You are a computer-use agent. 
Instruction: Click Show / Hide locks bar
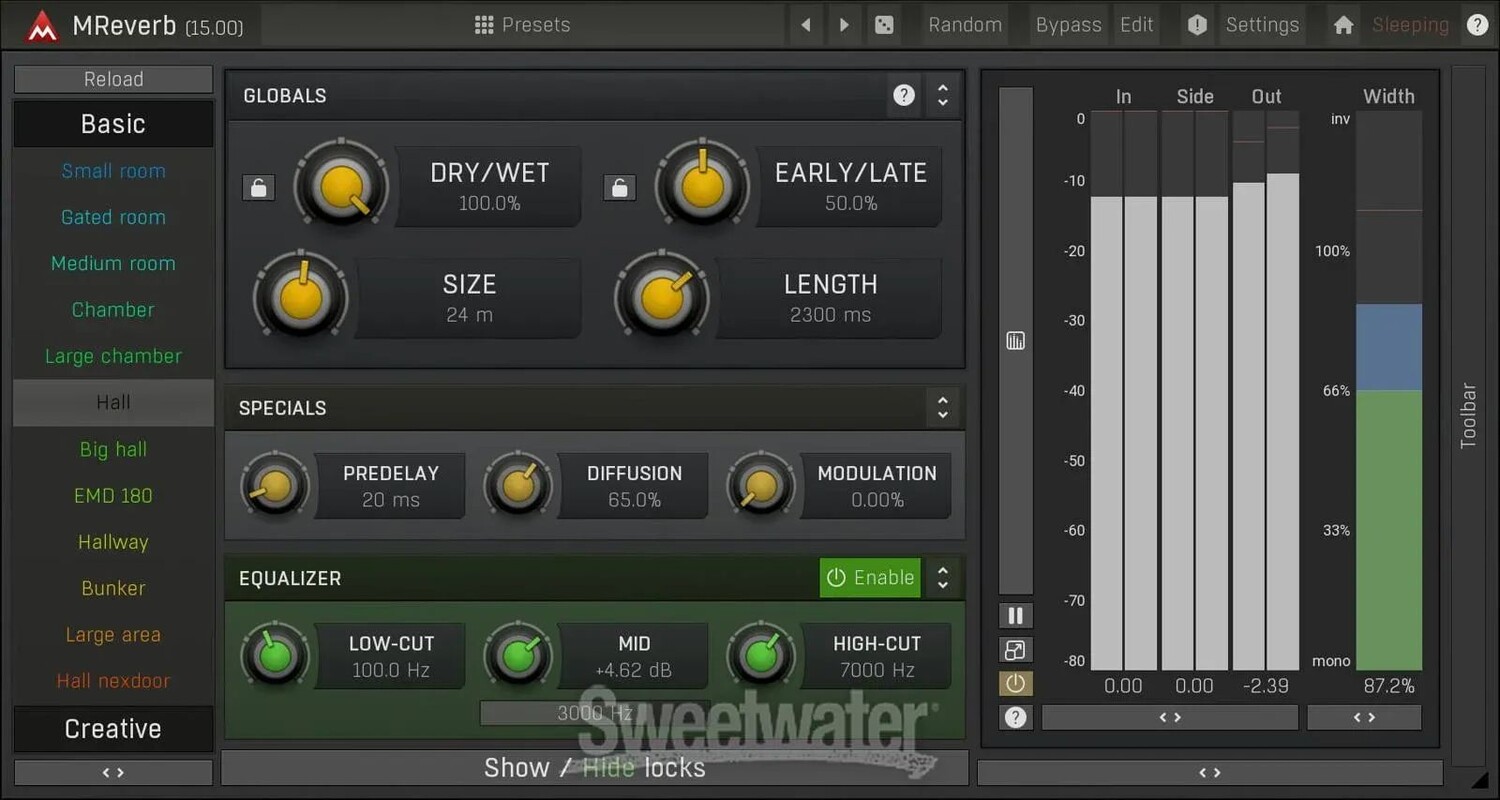595,768
